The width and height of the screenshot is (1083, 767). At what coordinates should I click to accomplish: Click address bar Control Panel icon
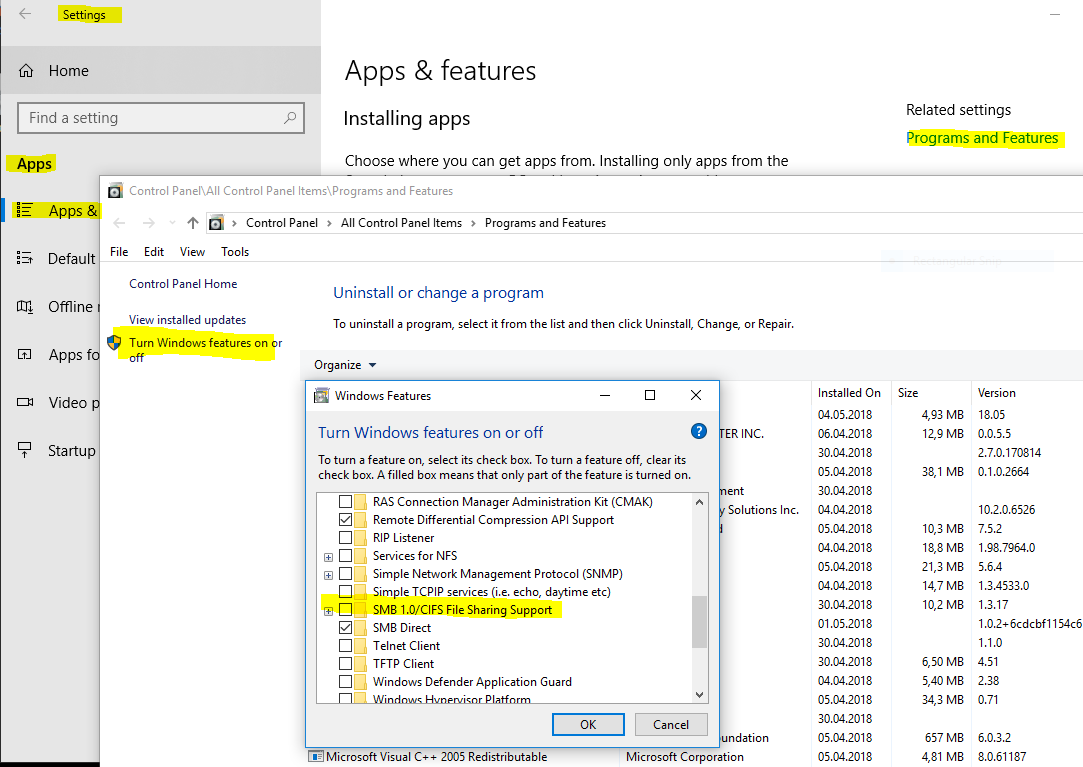216,222
